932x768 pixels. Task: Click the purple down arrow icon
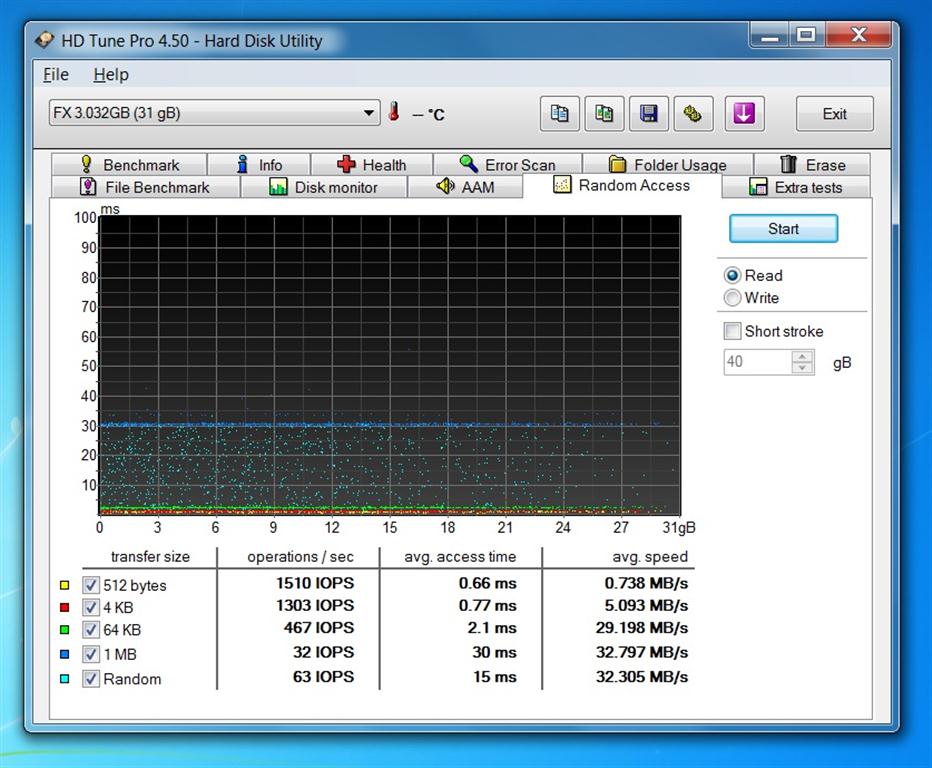click(x=742, y=114)
